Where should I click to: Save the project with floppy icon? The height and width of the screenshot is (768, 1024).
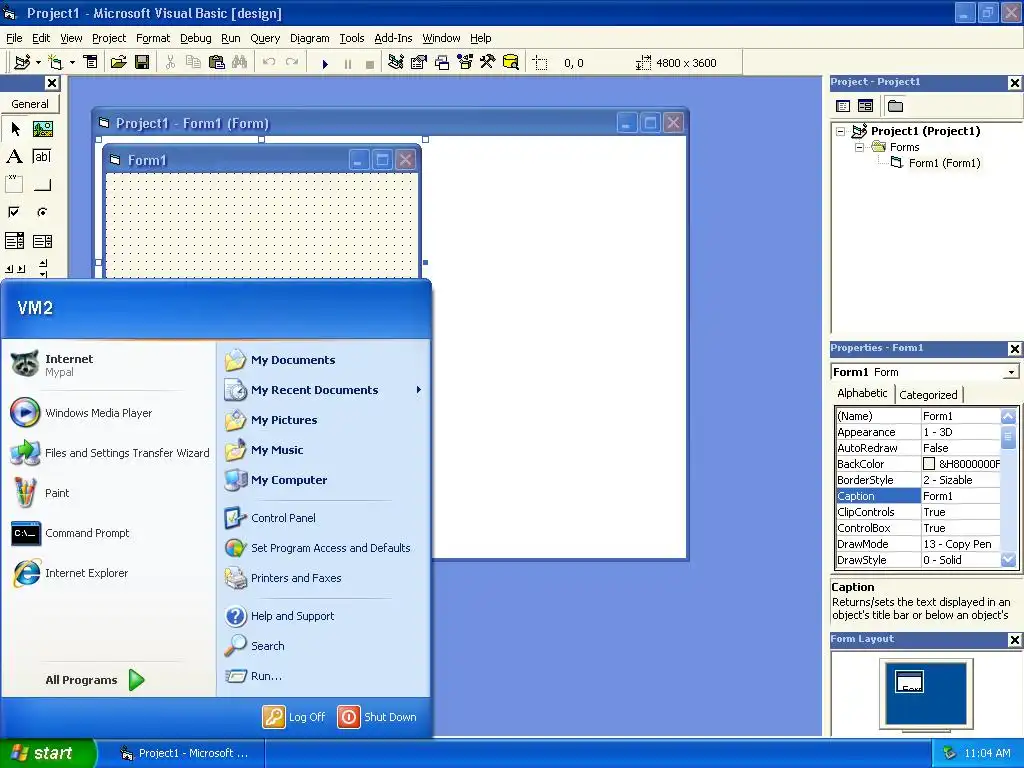click(x=142, y=63)
